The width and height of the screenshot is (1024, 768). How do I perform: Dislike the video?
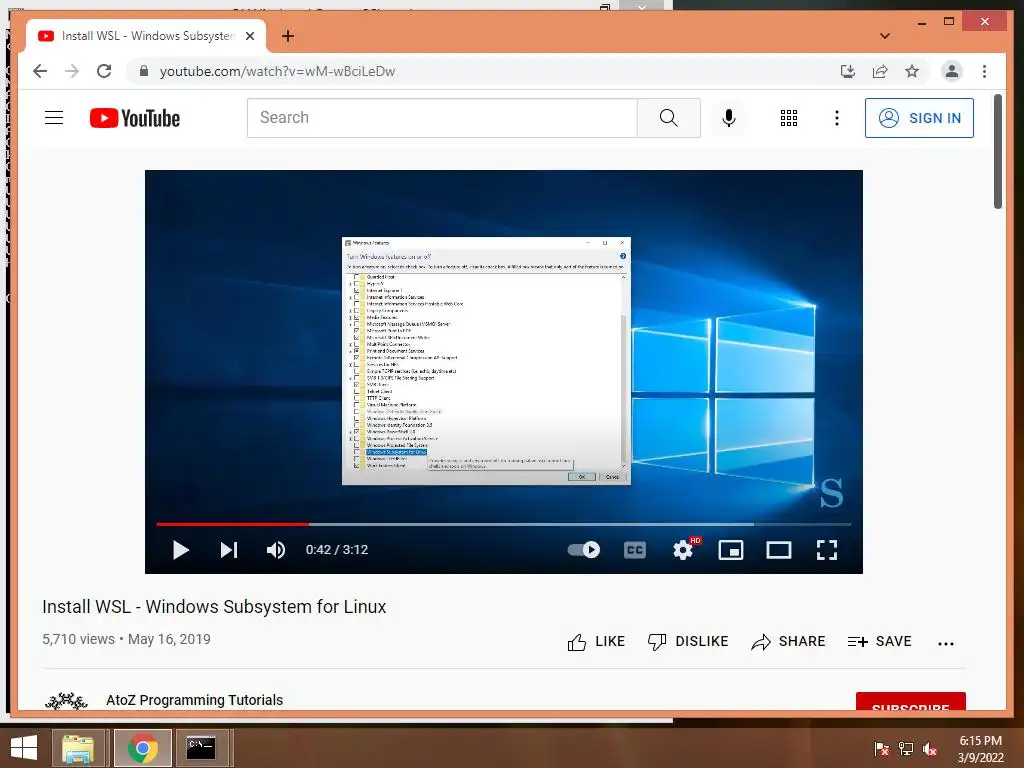pyautogui.click(x=688, y=642)
